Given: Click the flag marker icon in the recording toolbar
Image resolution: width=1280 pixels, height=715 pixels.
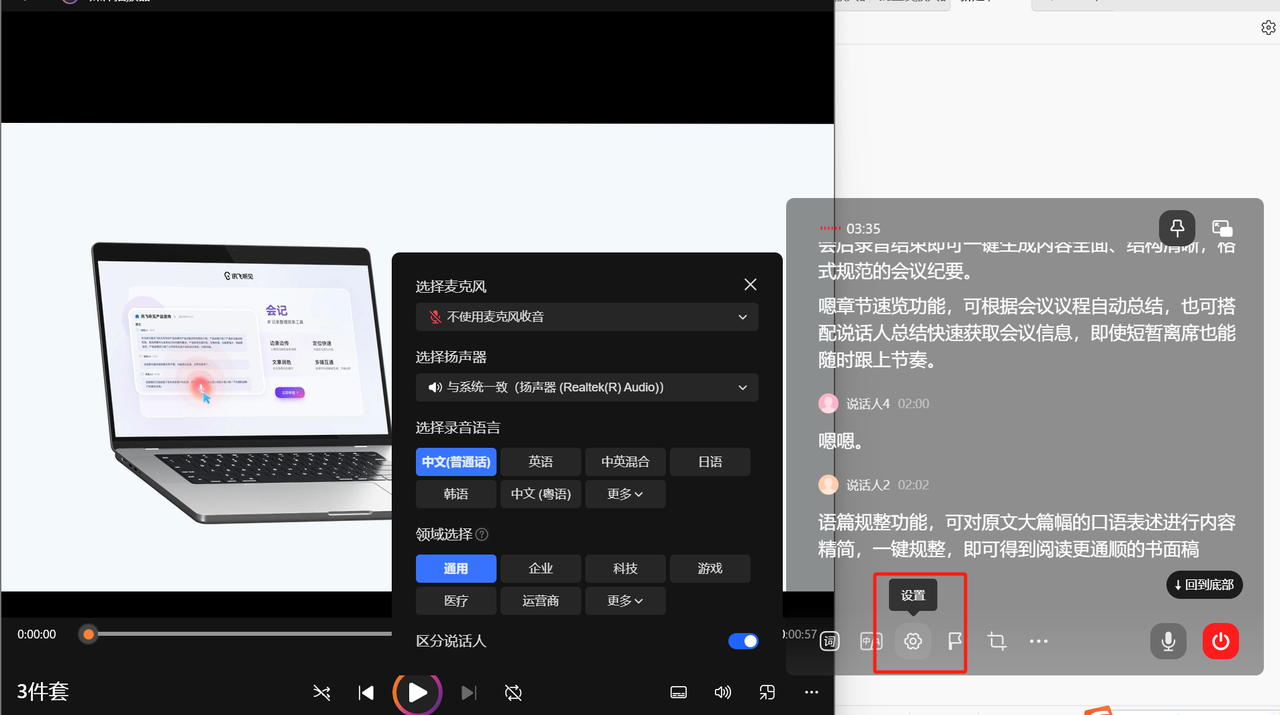Looking at the screenshot, I should (955, 641).
